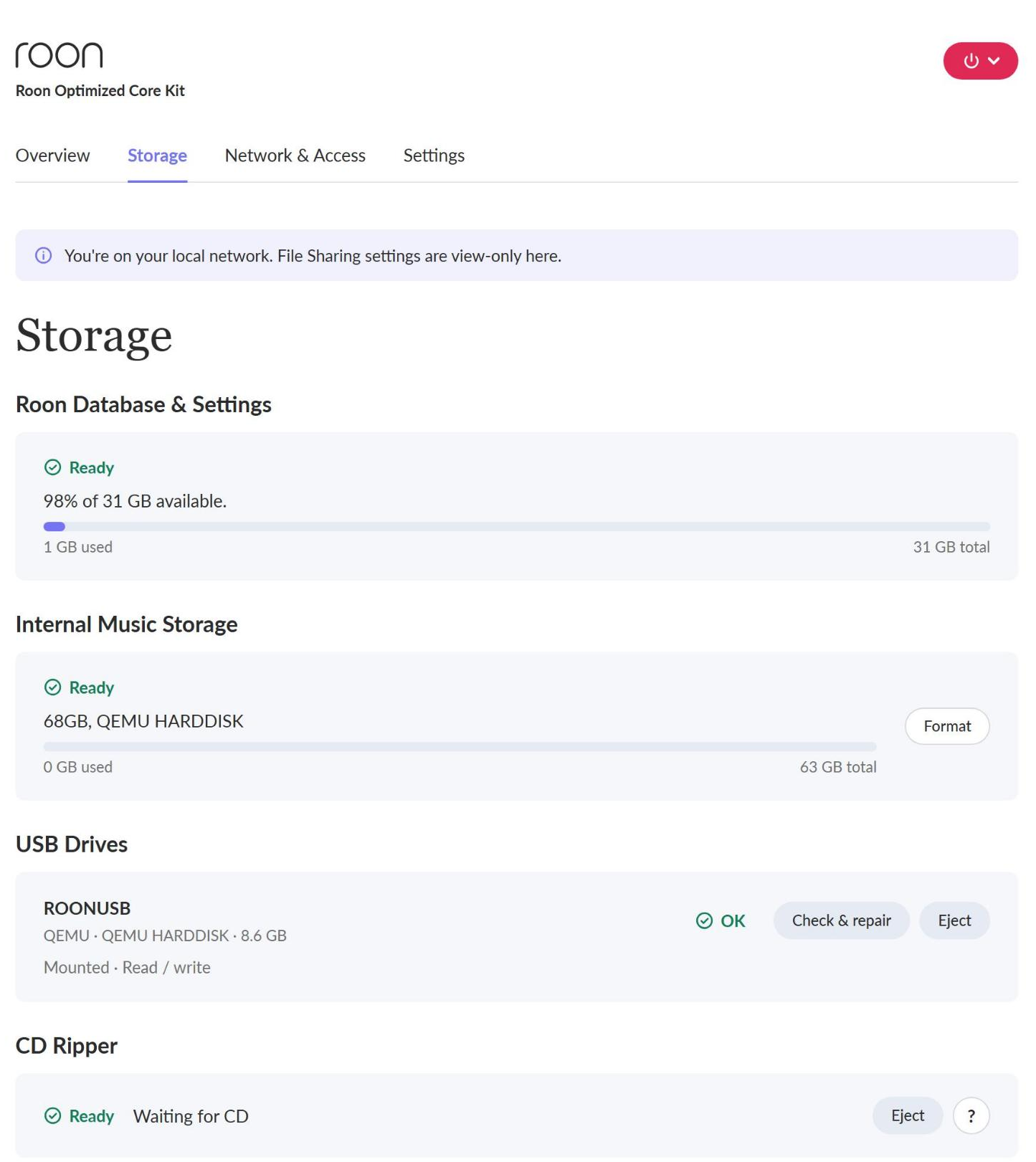1036x1162 pixels.
Task: Open the red power menu dropdown
Action: coord(980,61)
